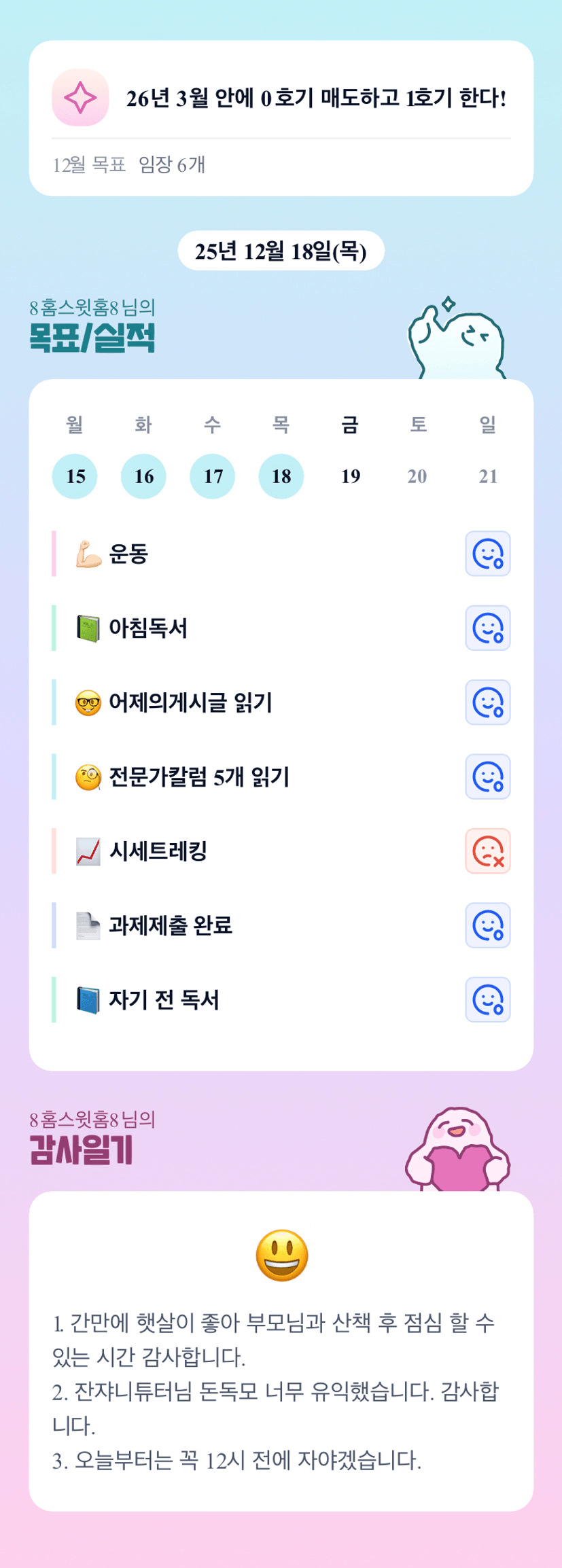This screenshot has width=562, height=1568.
Task: Click the 전문가칼럼 5개 읽기 smiley status icon
Action: 487,777
